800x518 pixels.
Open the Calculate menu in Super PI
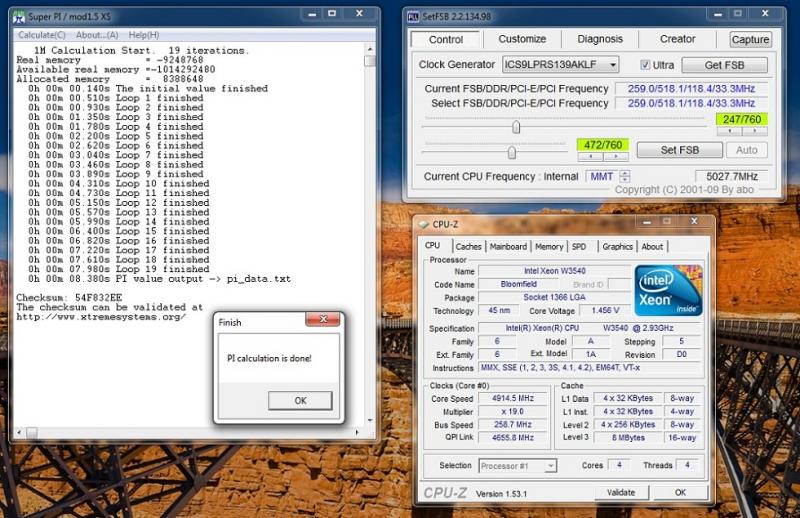(x=42, y=35)
